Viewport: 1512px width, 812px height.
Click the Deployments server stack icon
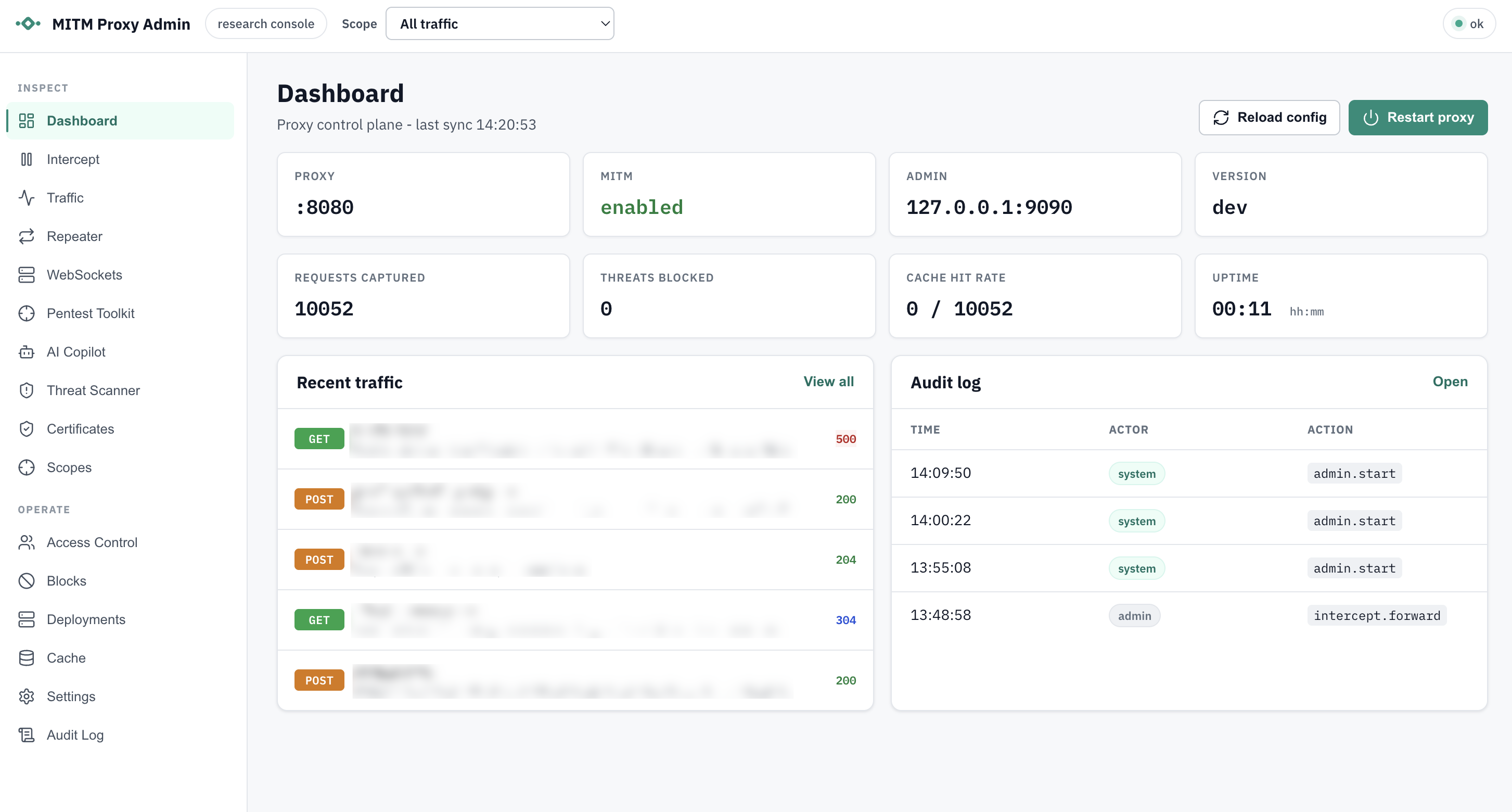(27, 619)
